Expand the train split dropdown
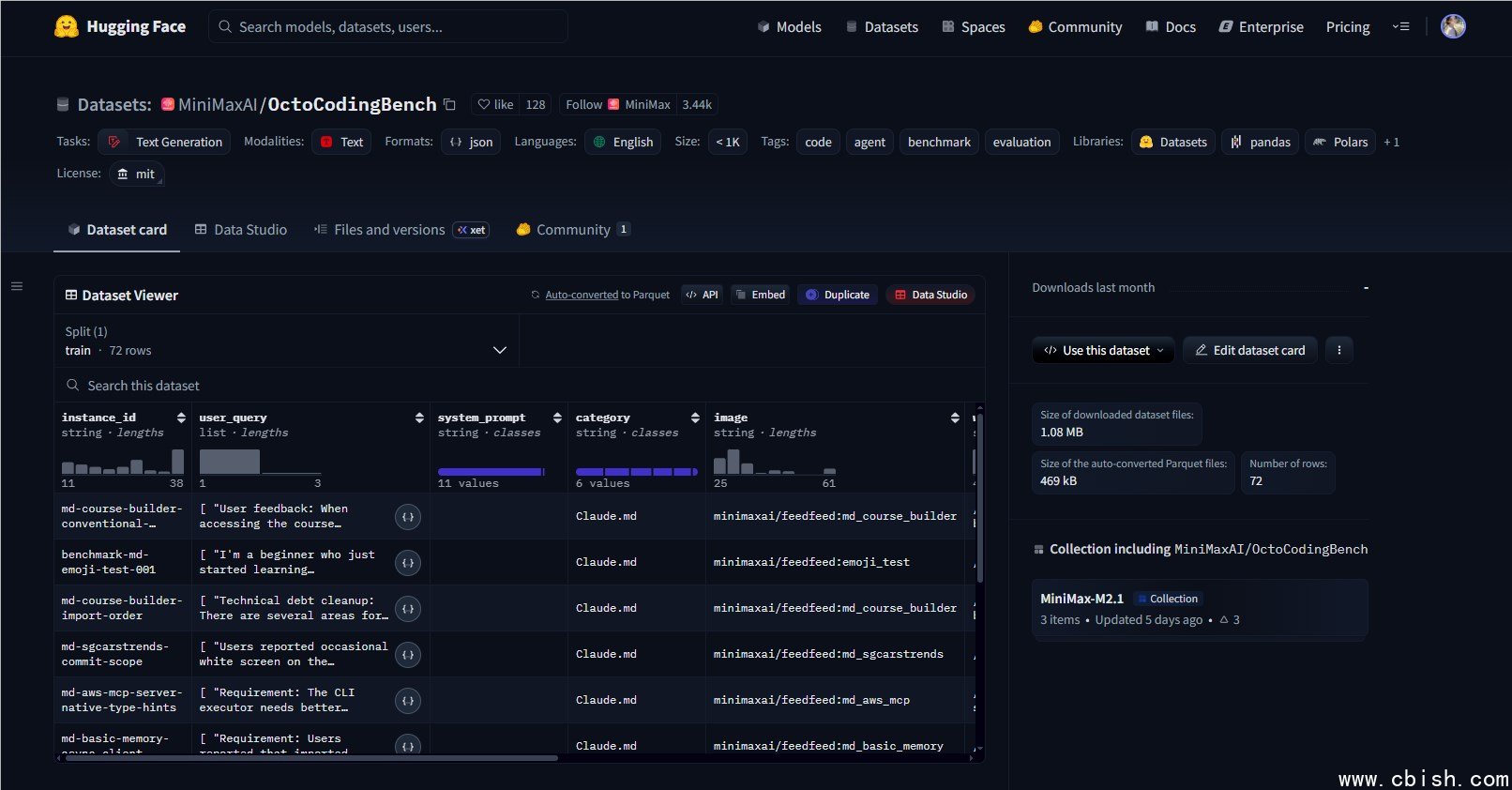The image size is (1512, 790). coord(499,350)
